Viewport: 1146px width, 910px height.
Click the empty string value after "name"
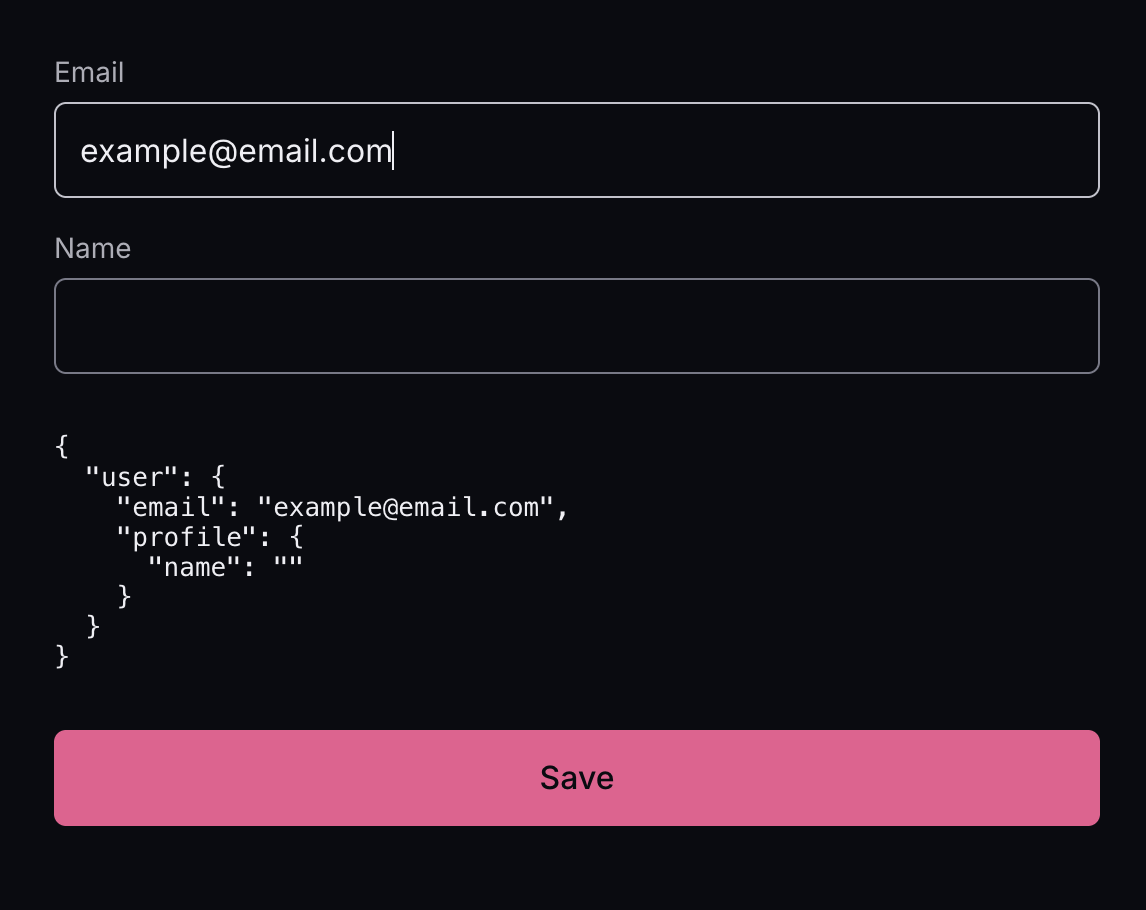click(x=287, y=567)
